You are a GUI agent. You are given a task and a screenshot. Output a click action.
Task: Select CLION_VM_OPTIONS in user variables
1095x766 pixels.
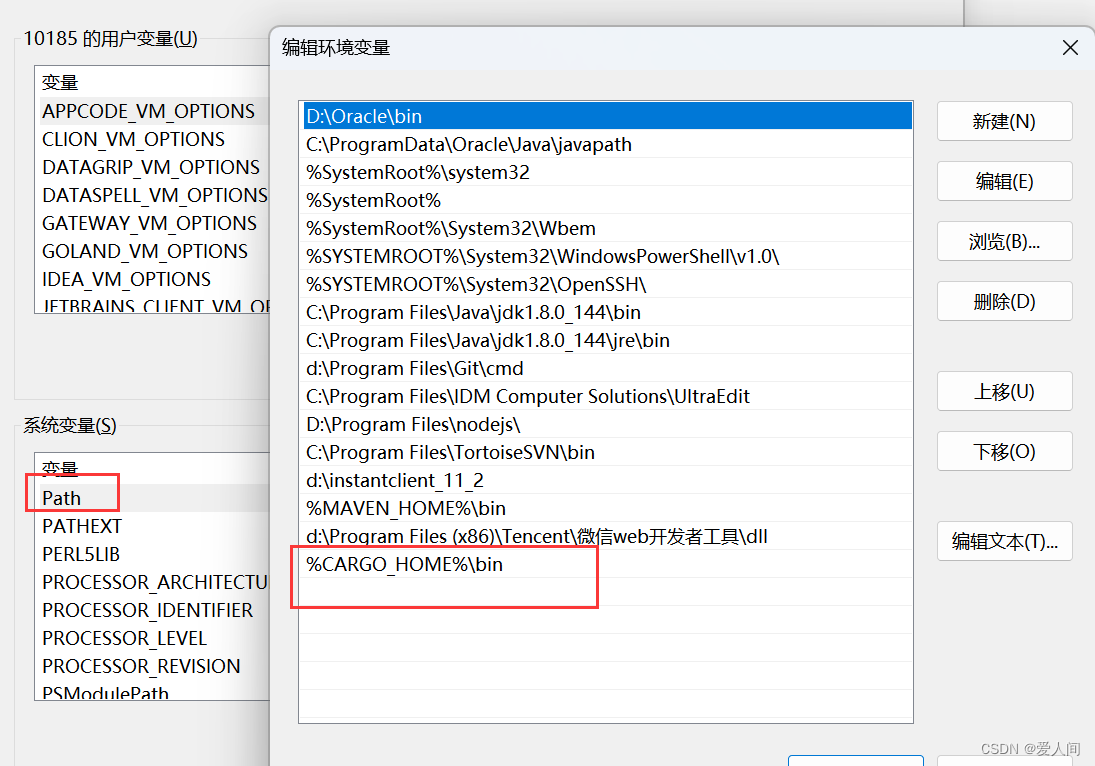click(x=154, y=139)
